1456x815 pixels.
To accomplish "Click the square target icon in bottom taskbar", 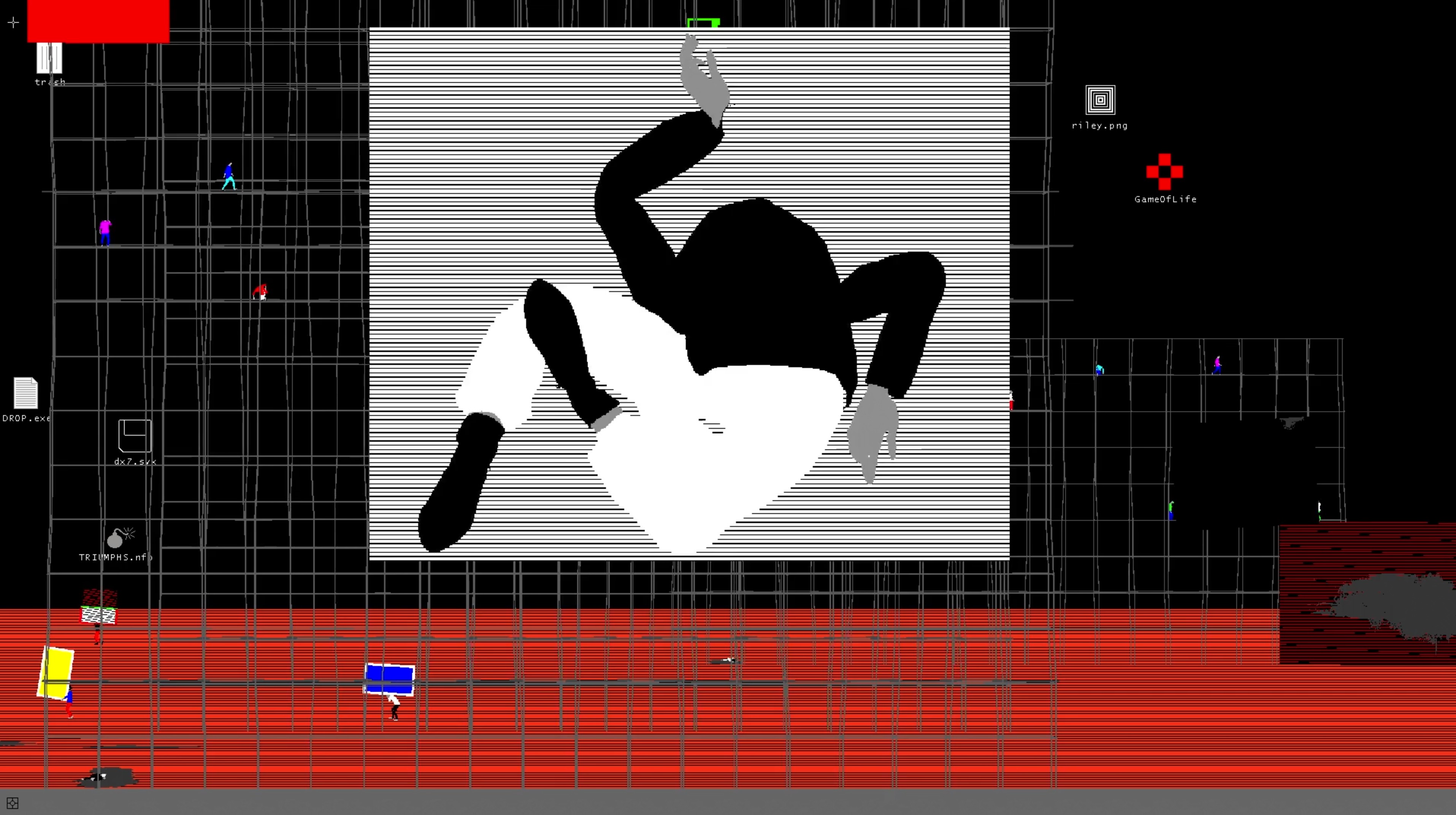I will pyautogui.click(x=13, y=803).
